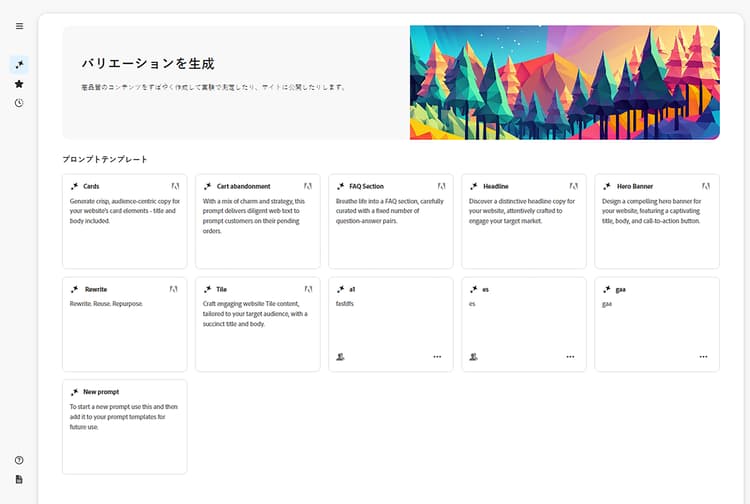This screenshot has height=504, width=750.
Task: Click the shared user icon on es card
Action: pyautogui.click(x=473, y=357)
